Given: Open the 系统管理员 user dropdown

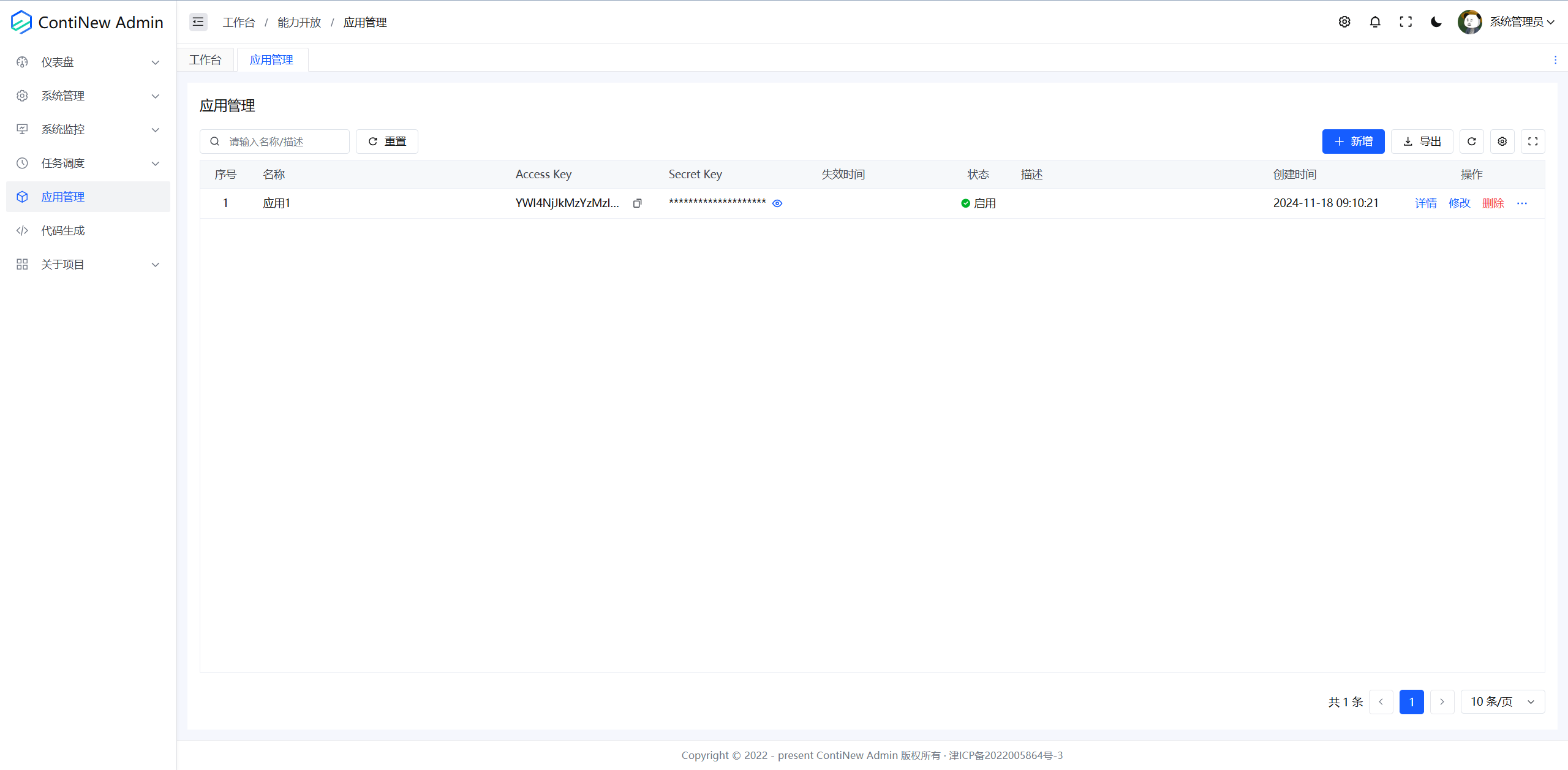Looking at the screenshot, I should pos(1515,22).
